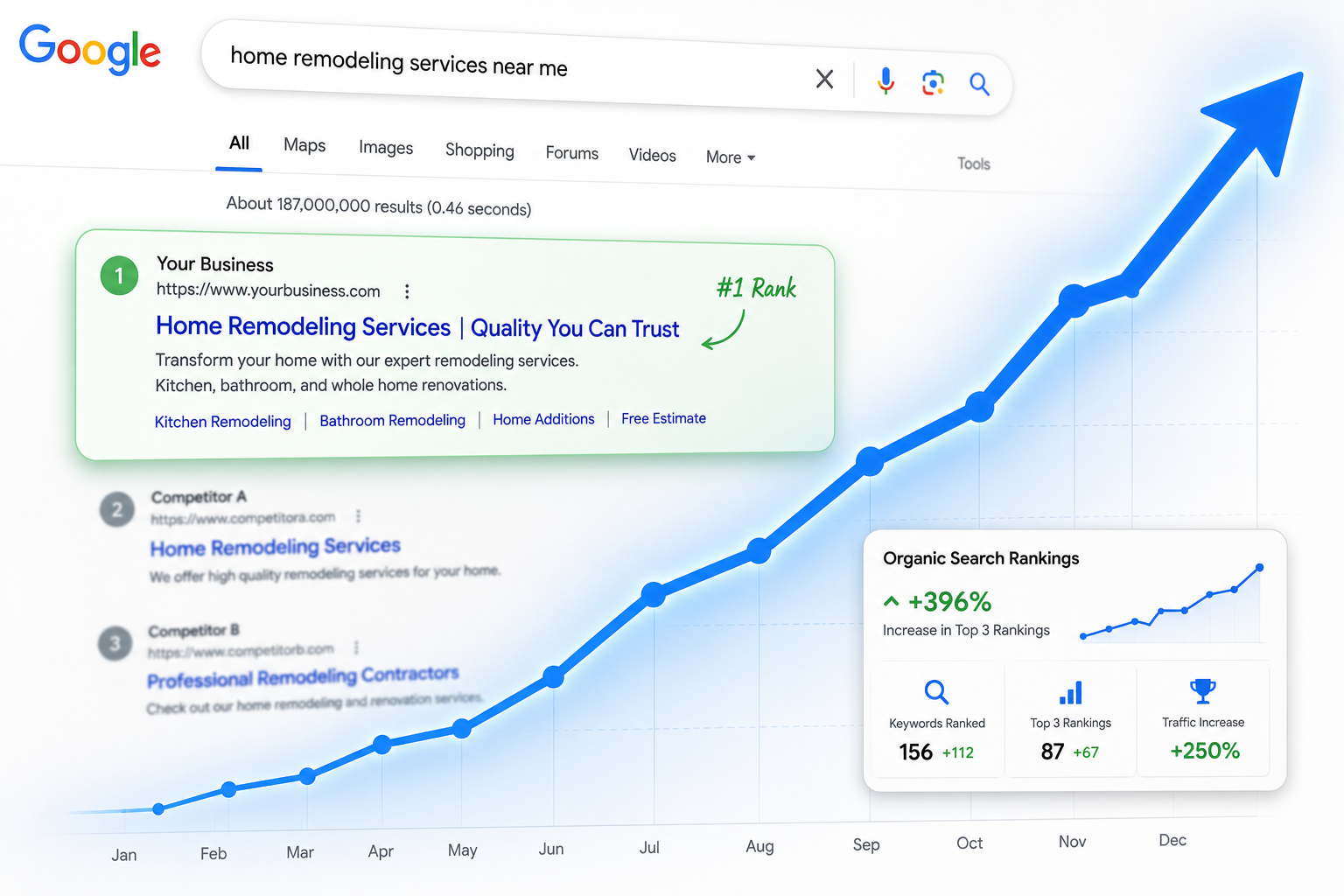Select the chart data point above Jul

[x=654, y=594]
